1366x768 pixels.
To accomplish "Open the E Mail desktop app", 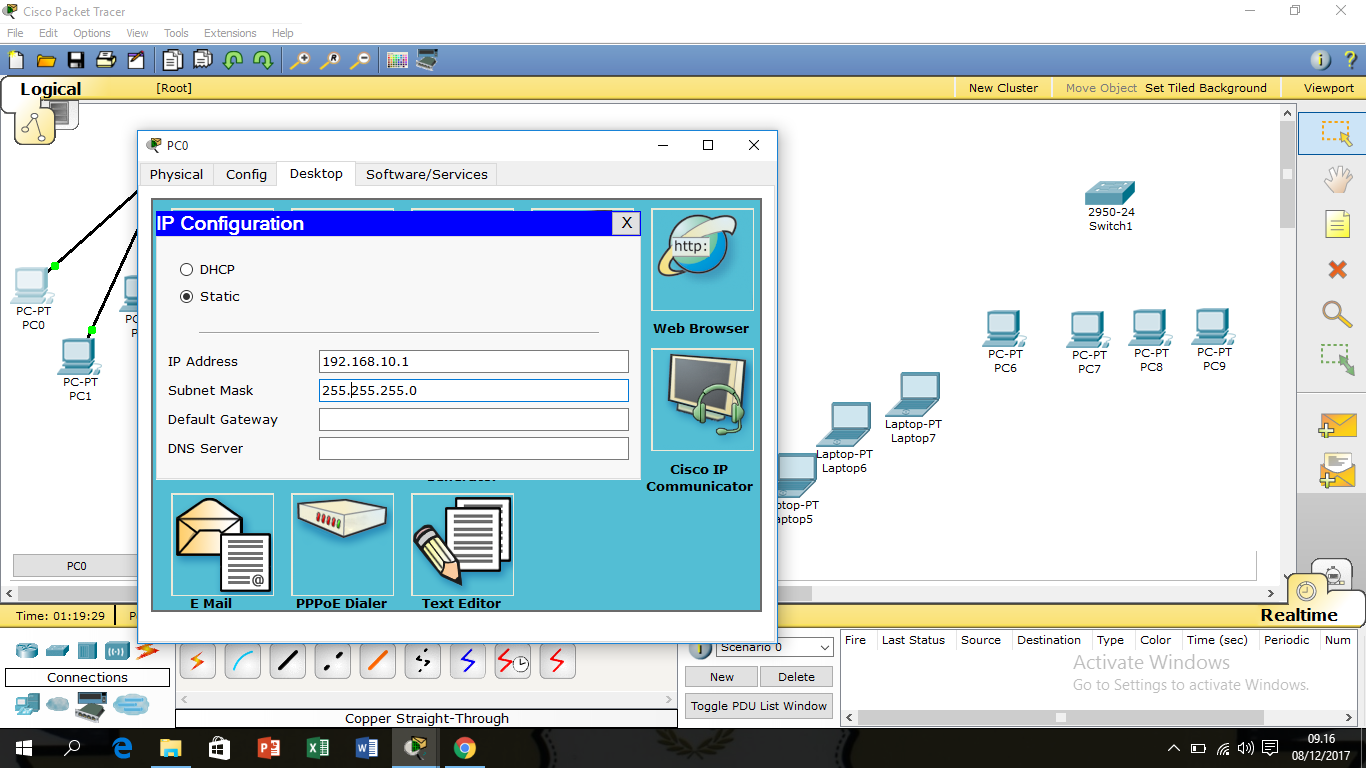I will (222, 544).
